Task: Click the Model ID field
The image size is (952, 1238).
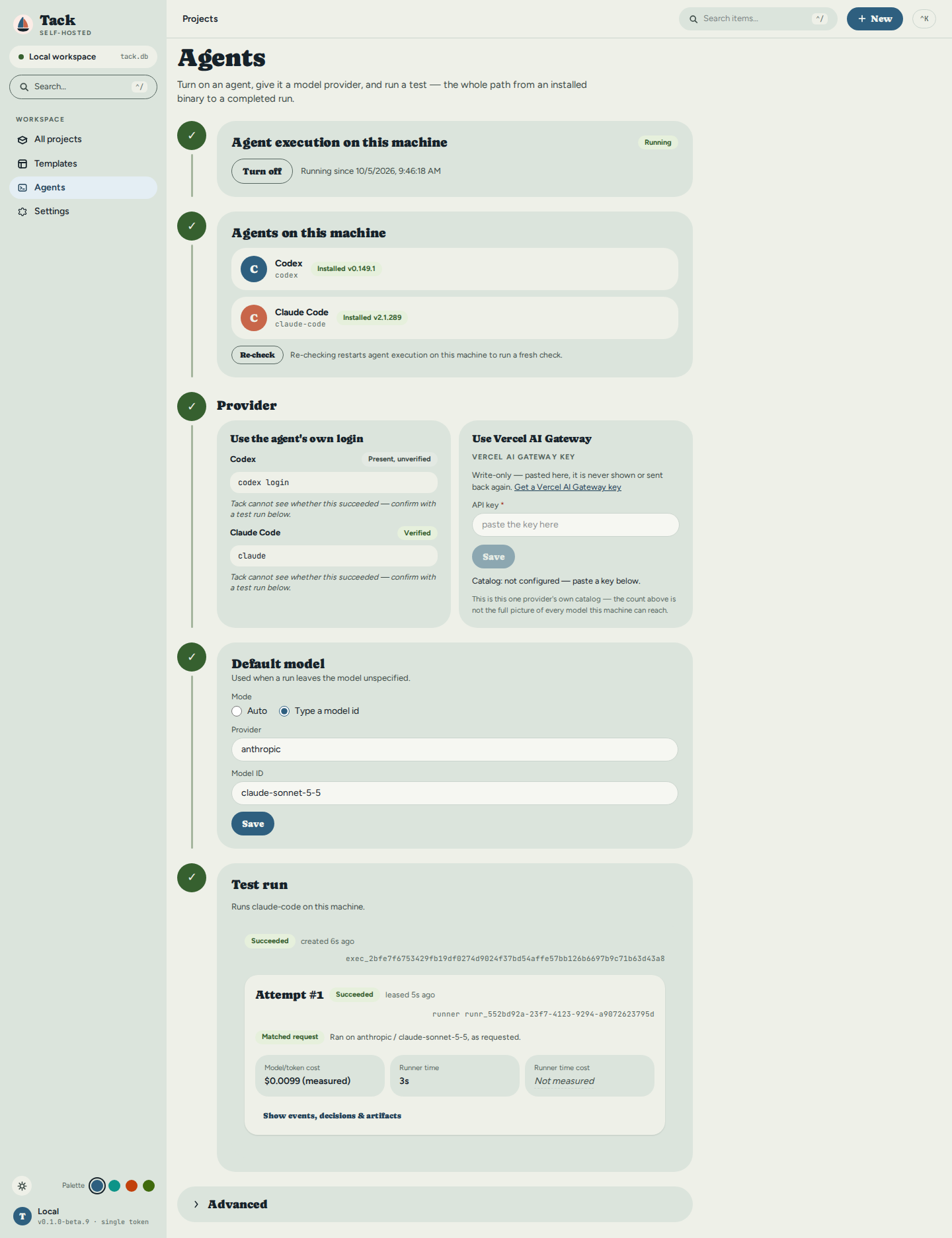Action: tap(455, 793)
